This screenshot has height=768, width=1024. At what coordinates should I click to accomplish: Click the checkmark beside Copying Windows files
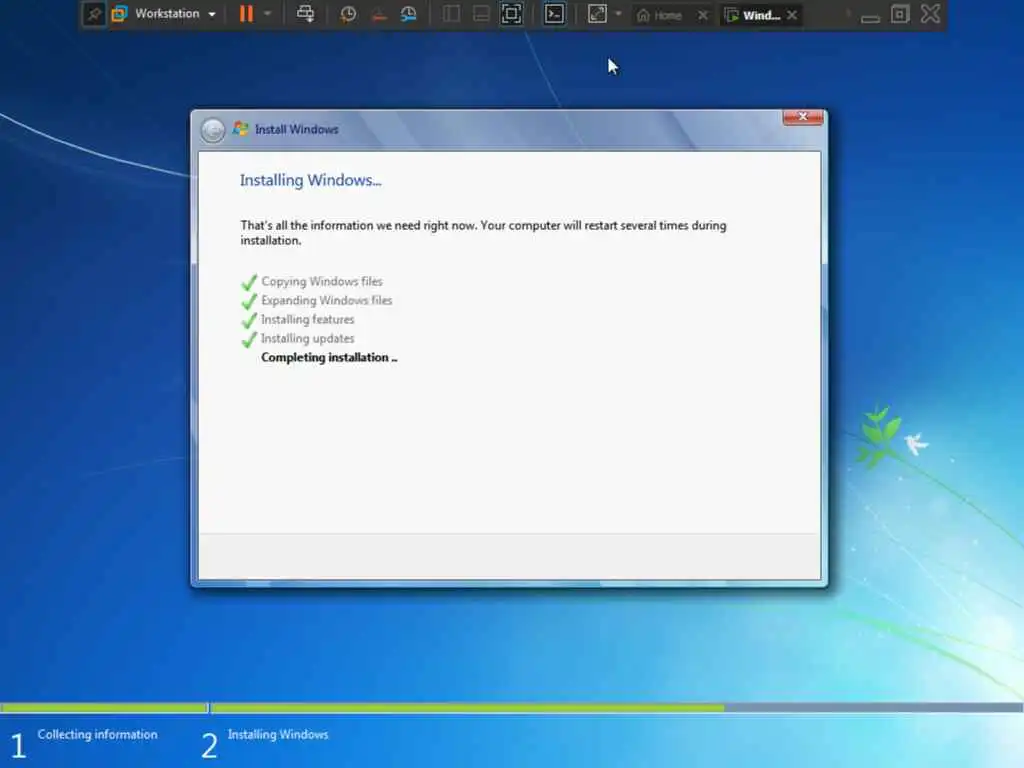[249, 282]
